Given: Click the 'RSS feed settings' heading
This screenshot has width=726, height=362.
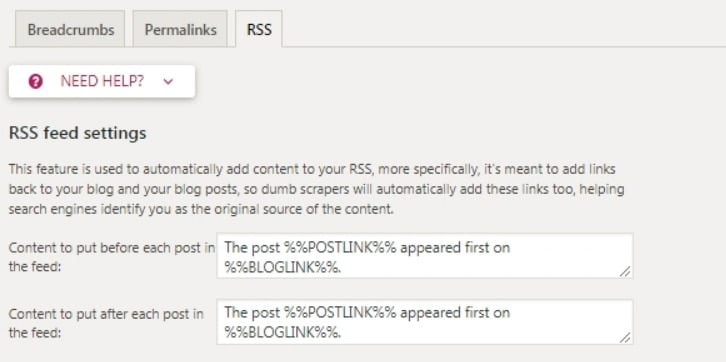Looking at the screenshot, I should (78, 133).
